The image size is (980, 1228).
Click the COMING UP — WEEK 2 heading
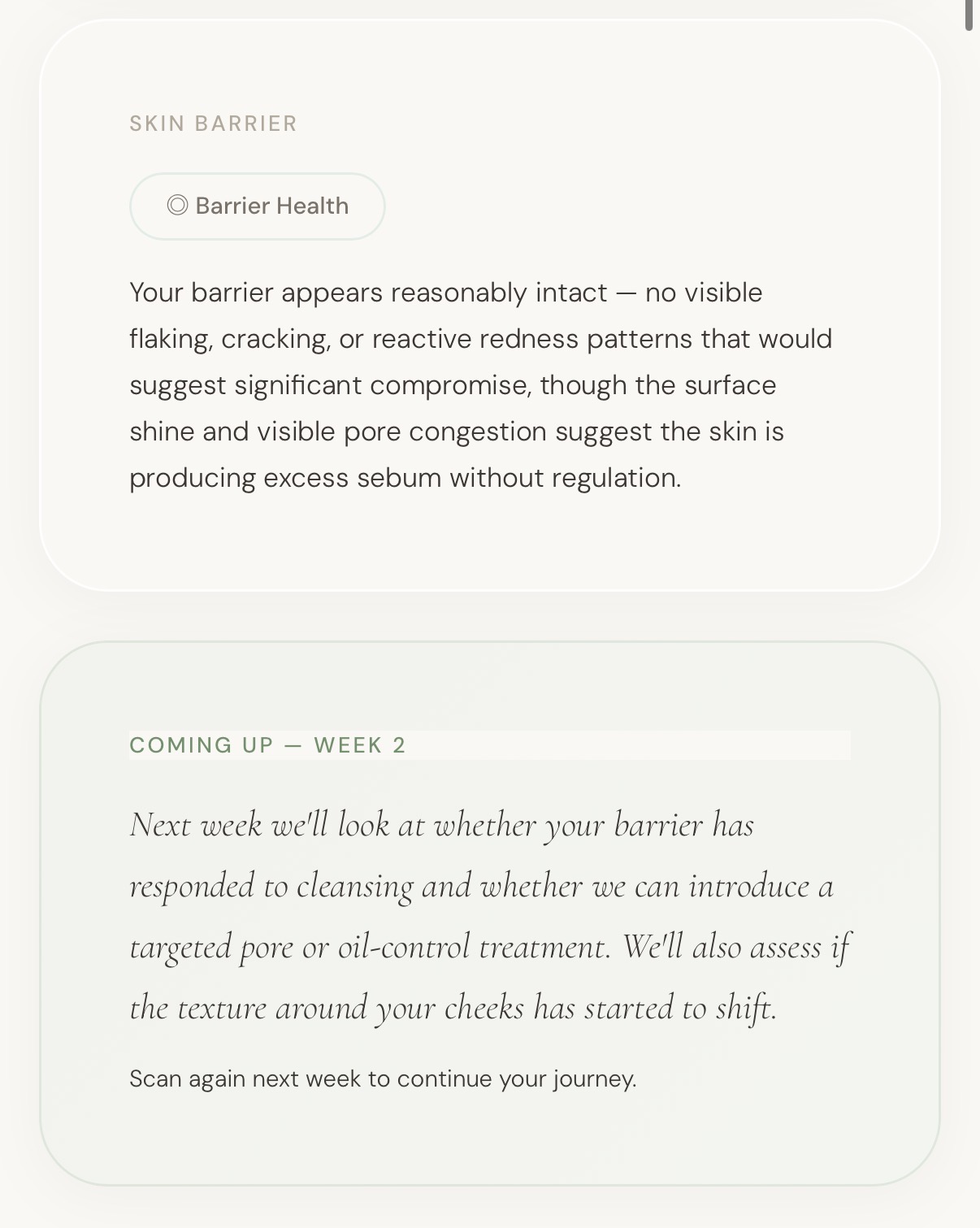[267, 745]
